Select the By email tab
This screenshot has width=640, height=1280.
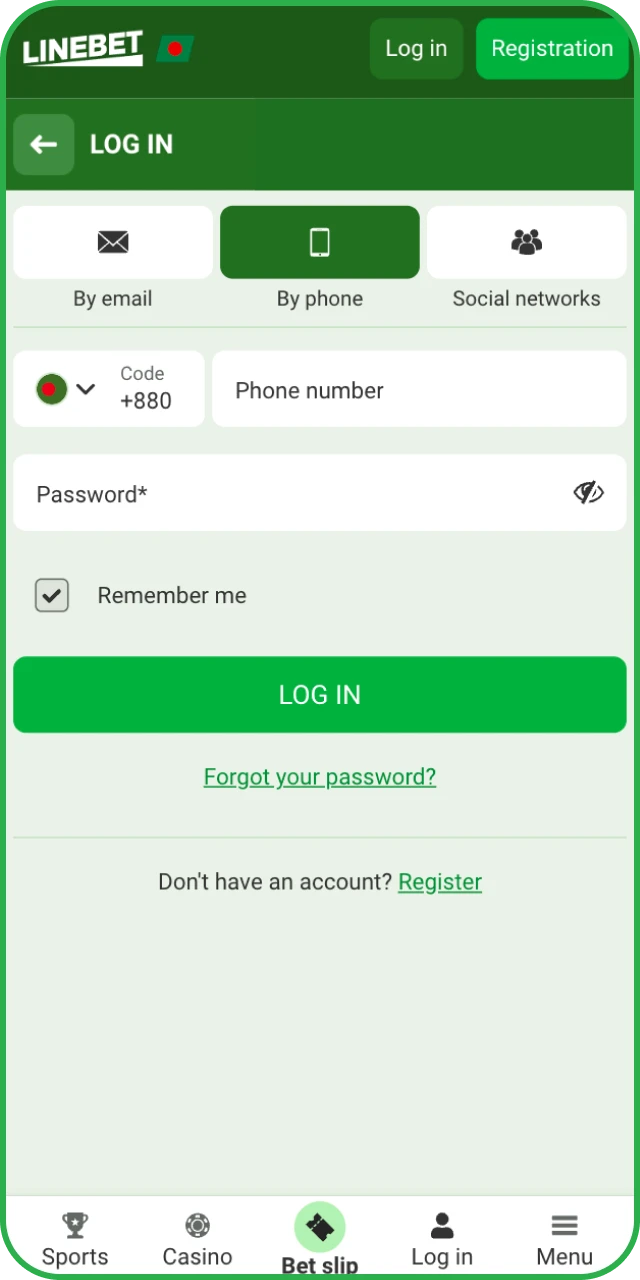pyautogui.click(x=113, y=243)
